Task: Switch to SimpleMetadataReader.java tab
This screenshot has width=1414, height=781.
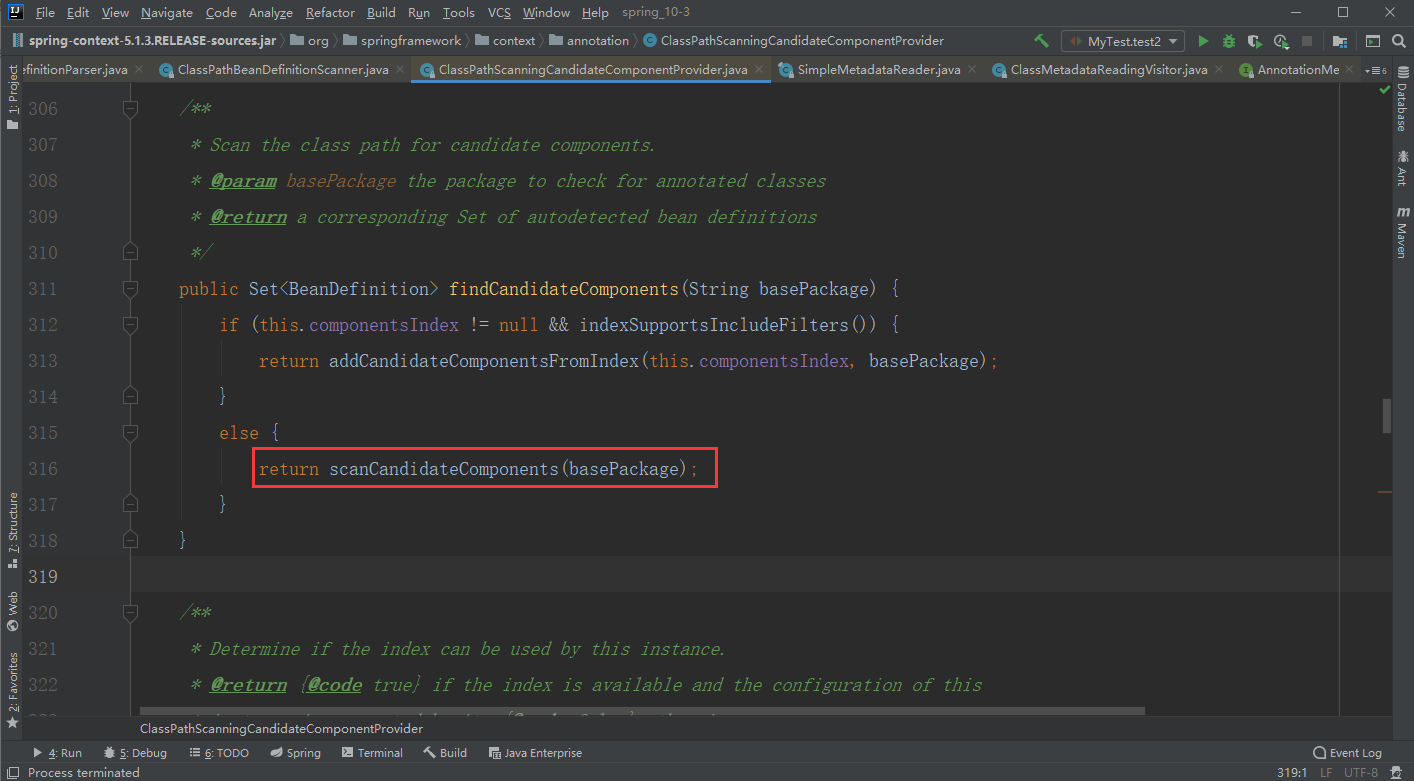Action: coord(878,70)
